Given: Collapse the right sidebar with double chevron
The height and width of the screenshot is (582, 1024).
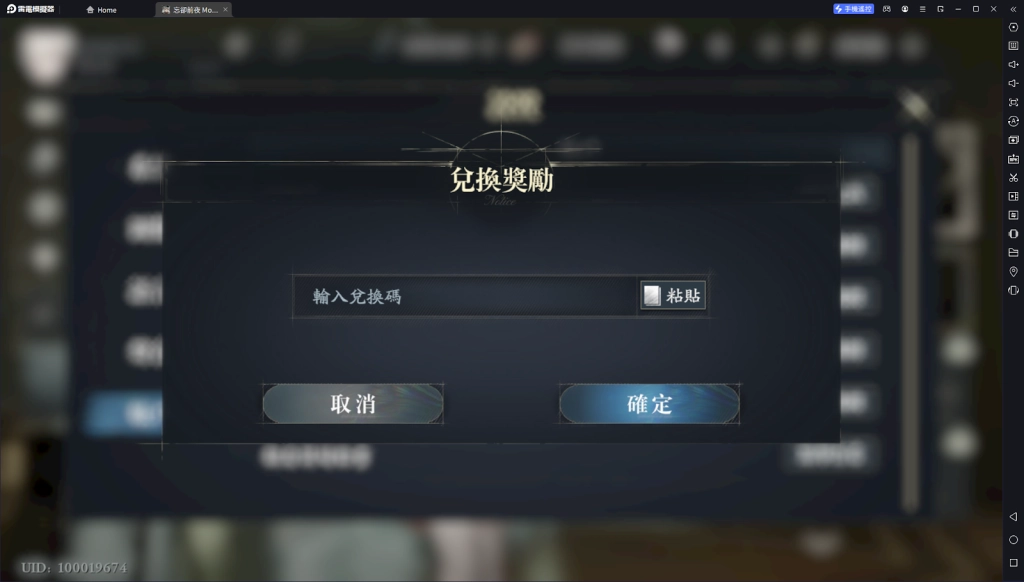Looking at the screenshot, I should pos(1013,9).
